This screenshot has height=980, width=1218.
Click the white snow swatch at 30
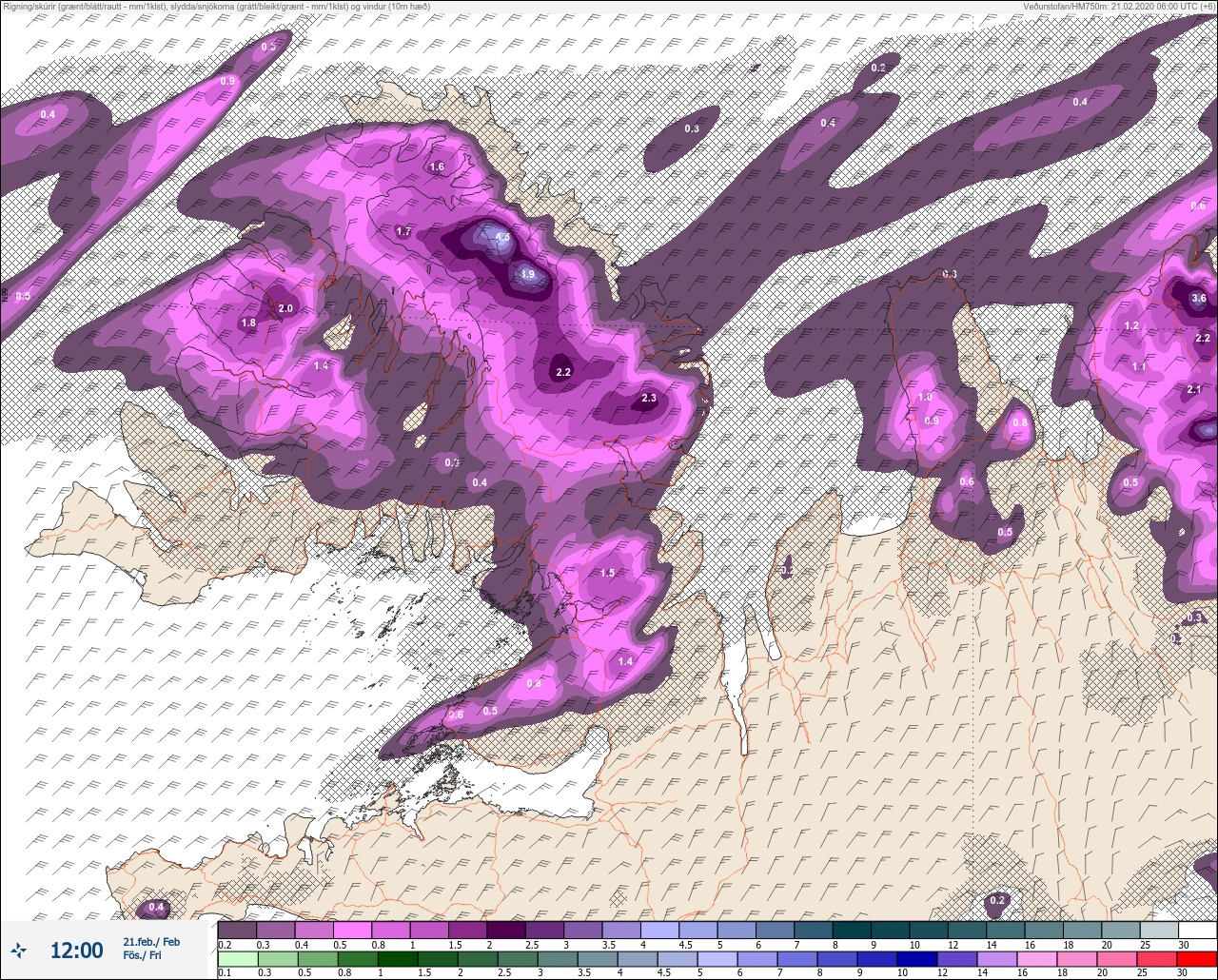pos(1197,931)
